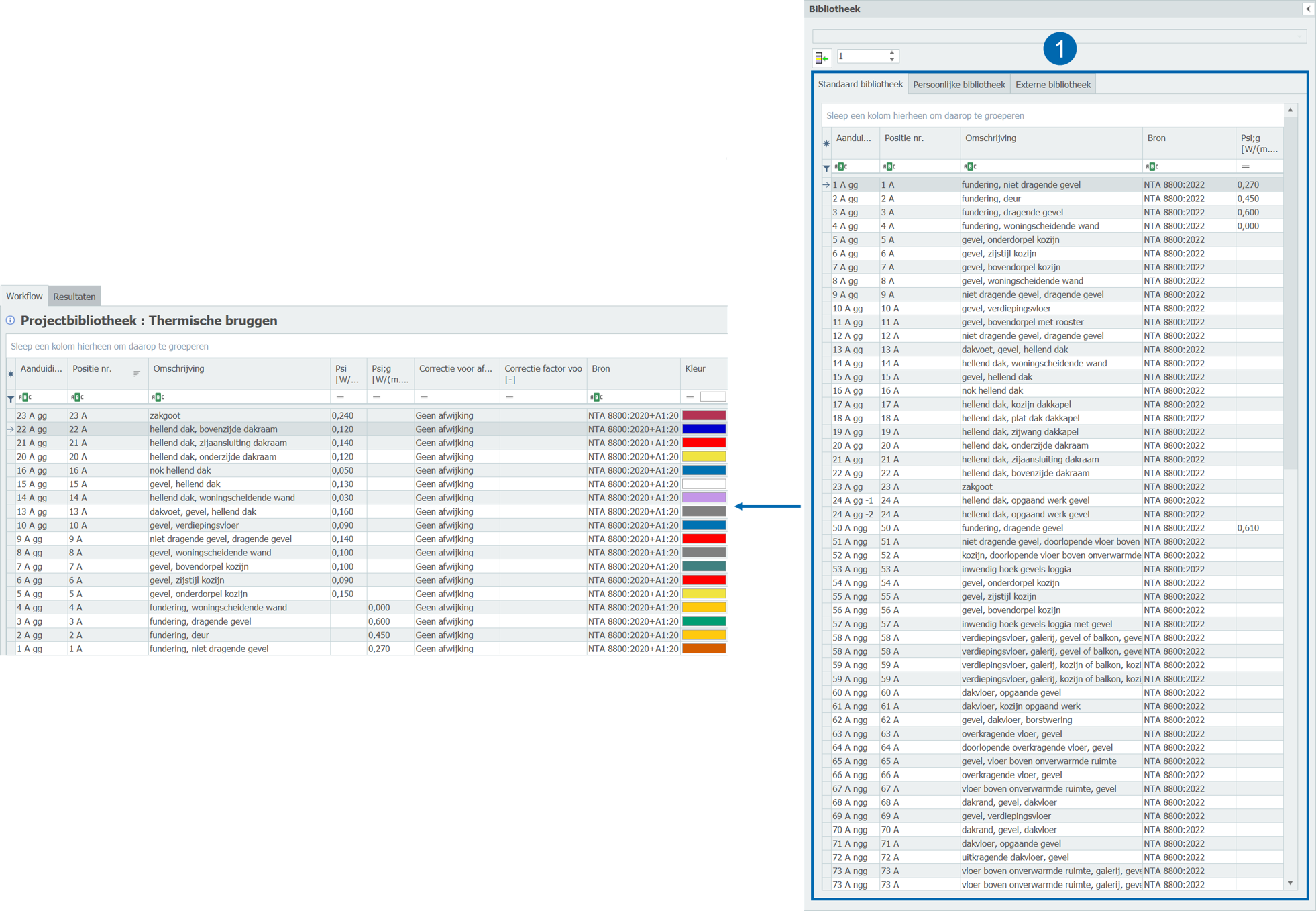Screen dimensions: 1316x911
Task: Click the asterisk icon in Projectbibliotheek header
Action: 11,374
